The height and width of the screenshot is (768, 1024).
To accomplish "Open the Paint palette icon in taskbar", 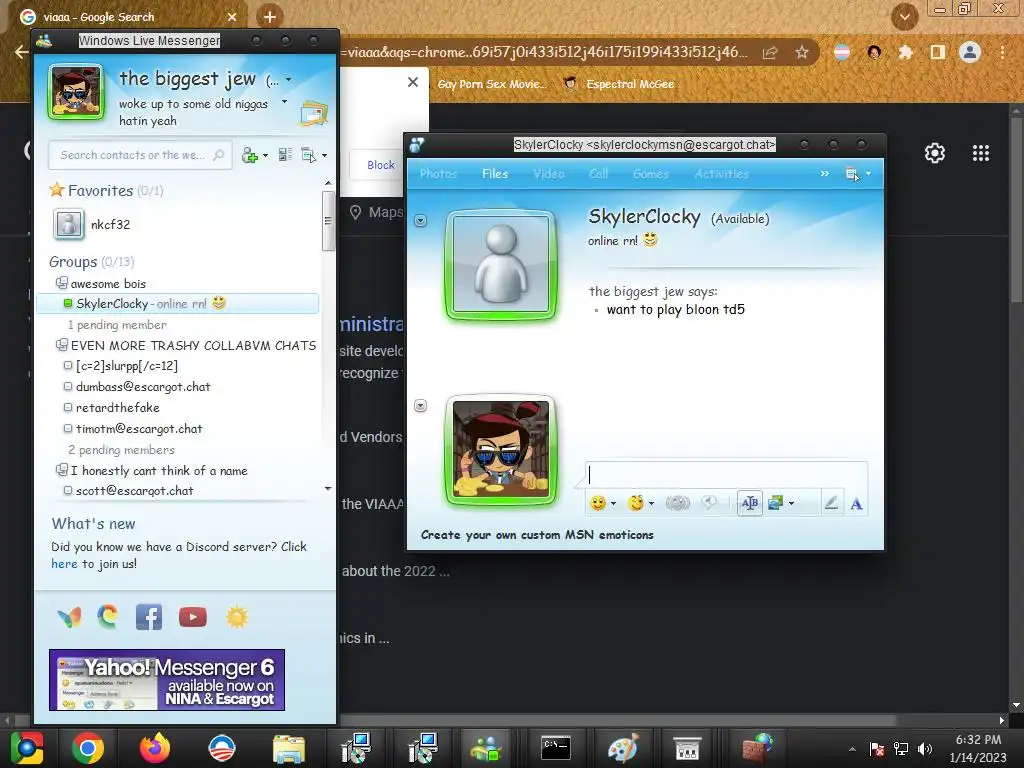I will [623, 748].
